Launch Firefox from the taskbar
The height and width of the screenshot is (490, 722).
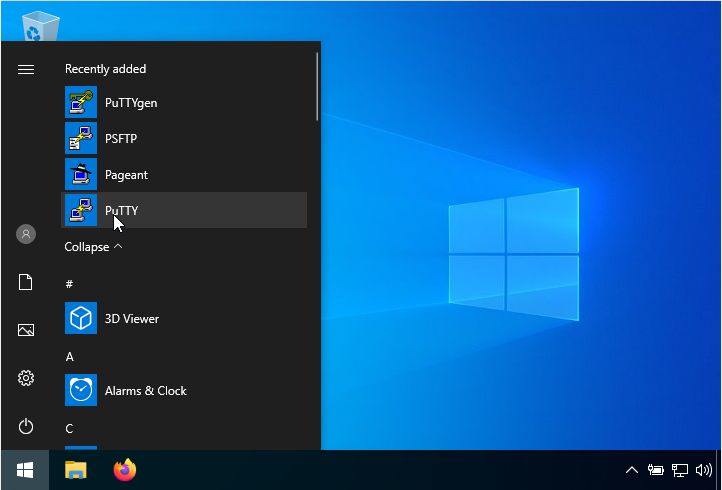125,470
